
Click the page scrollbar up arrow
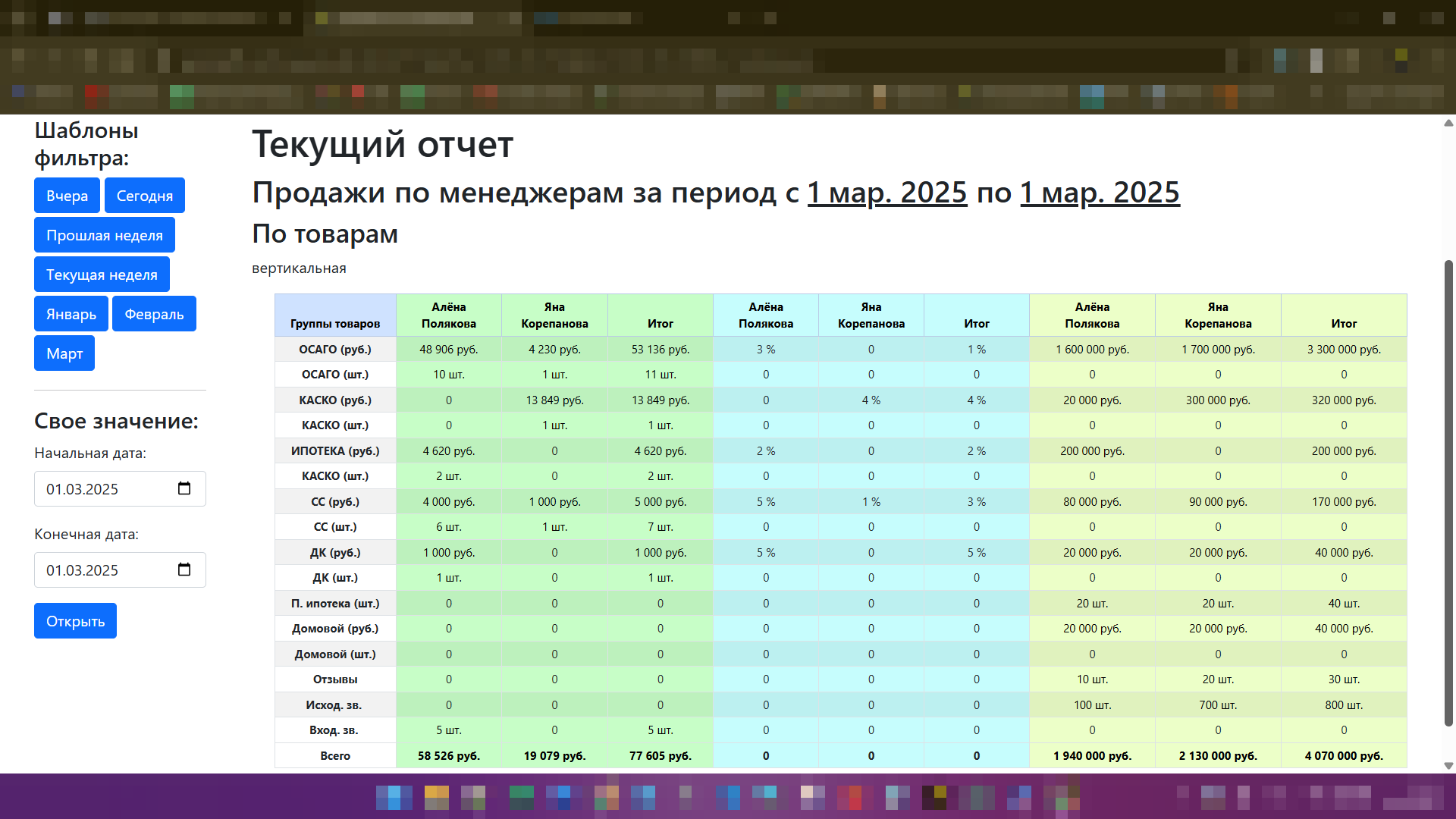tap(1448, 123)
